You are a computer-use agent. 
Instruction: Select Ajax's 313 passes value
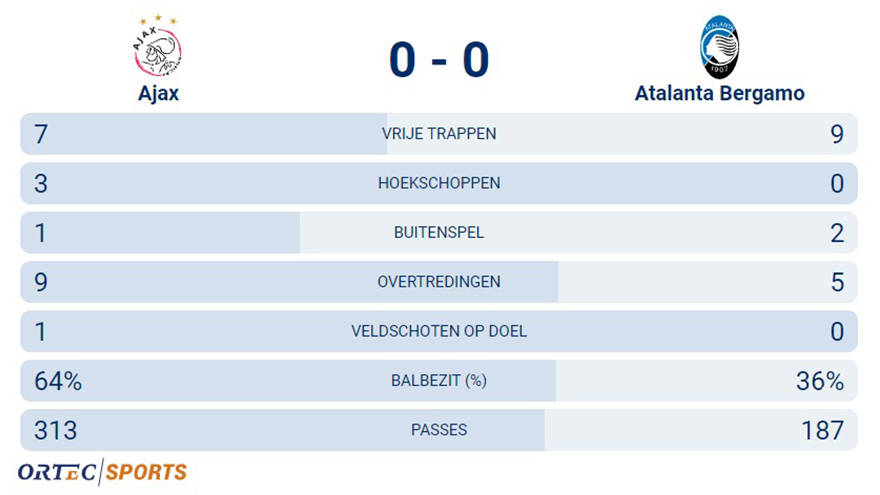coord(55,430)
